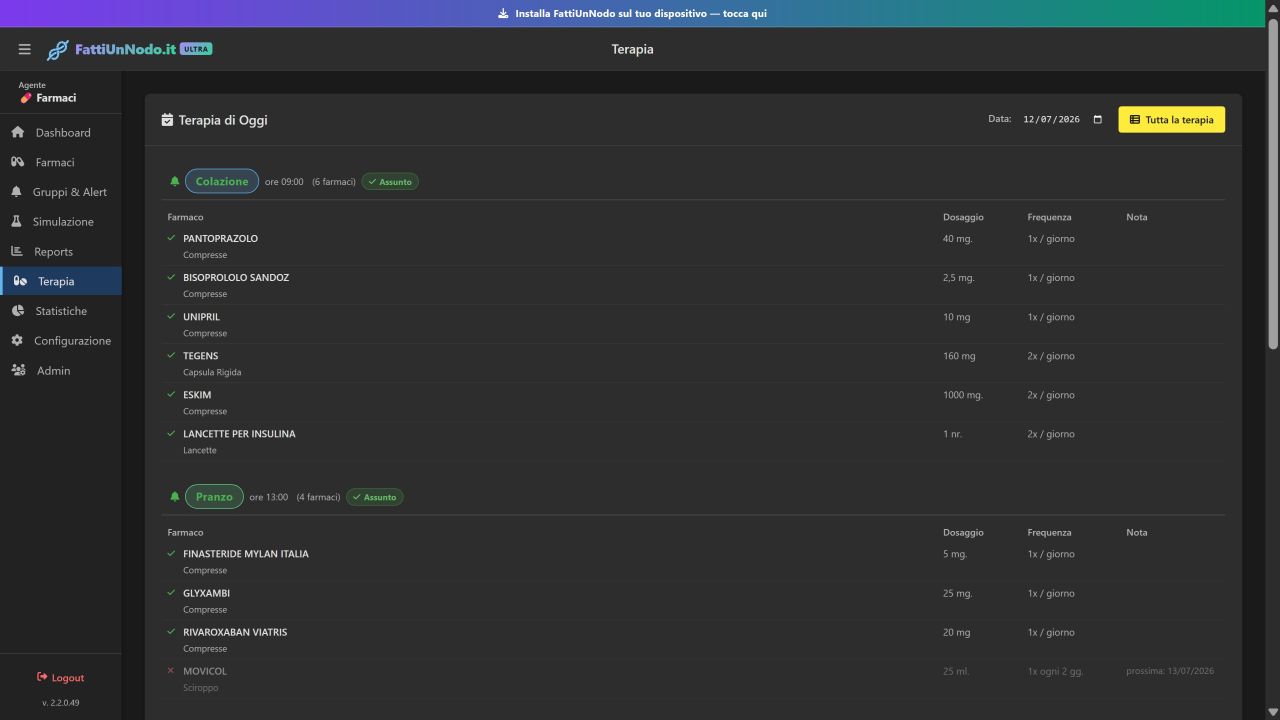Click the Colazione meal pill button
Screen dimensions: 1280x720
click(x=221, y=181)
